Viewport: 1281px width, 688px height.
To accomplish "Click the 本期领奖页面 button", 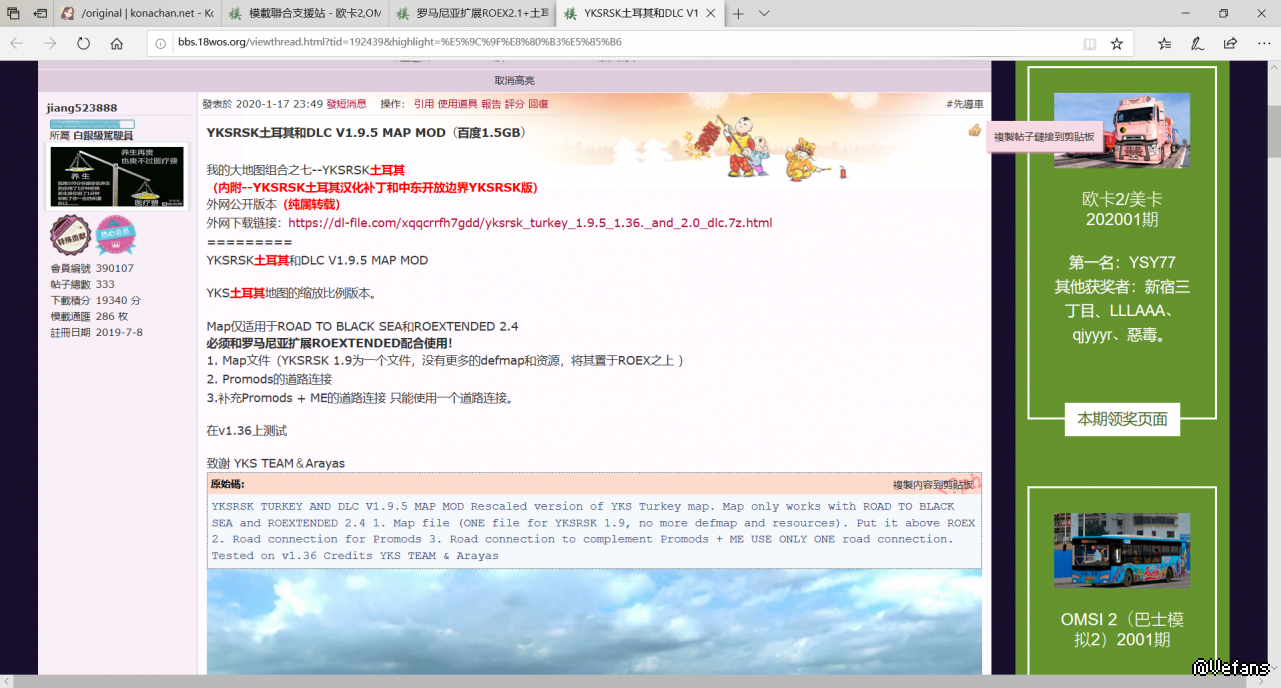I will (x=1122, y=419).
